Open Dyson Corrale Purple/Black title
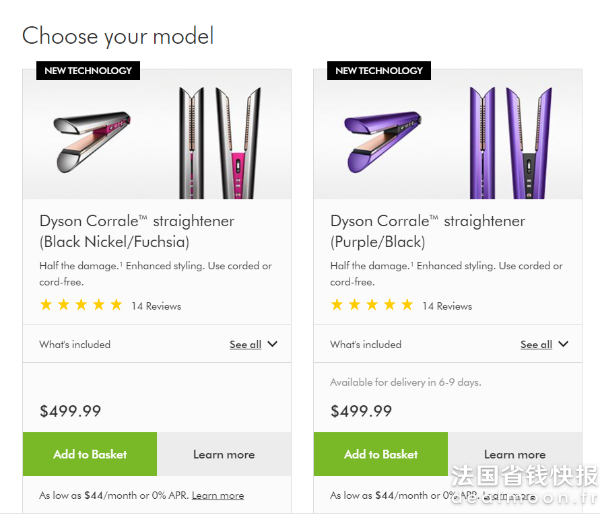 click(427, 231)
